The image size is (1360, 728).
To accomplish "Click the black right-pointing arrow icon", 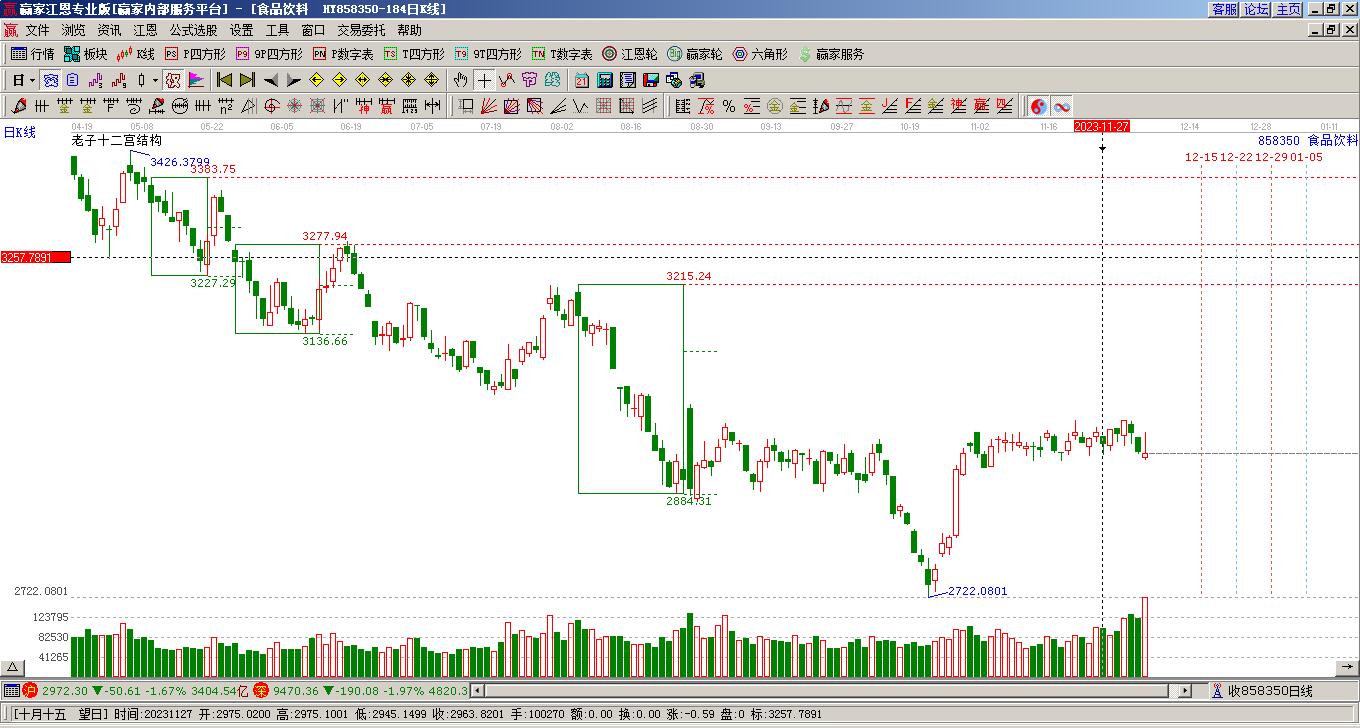I will [293, 80].
